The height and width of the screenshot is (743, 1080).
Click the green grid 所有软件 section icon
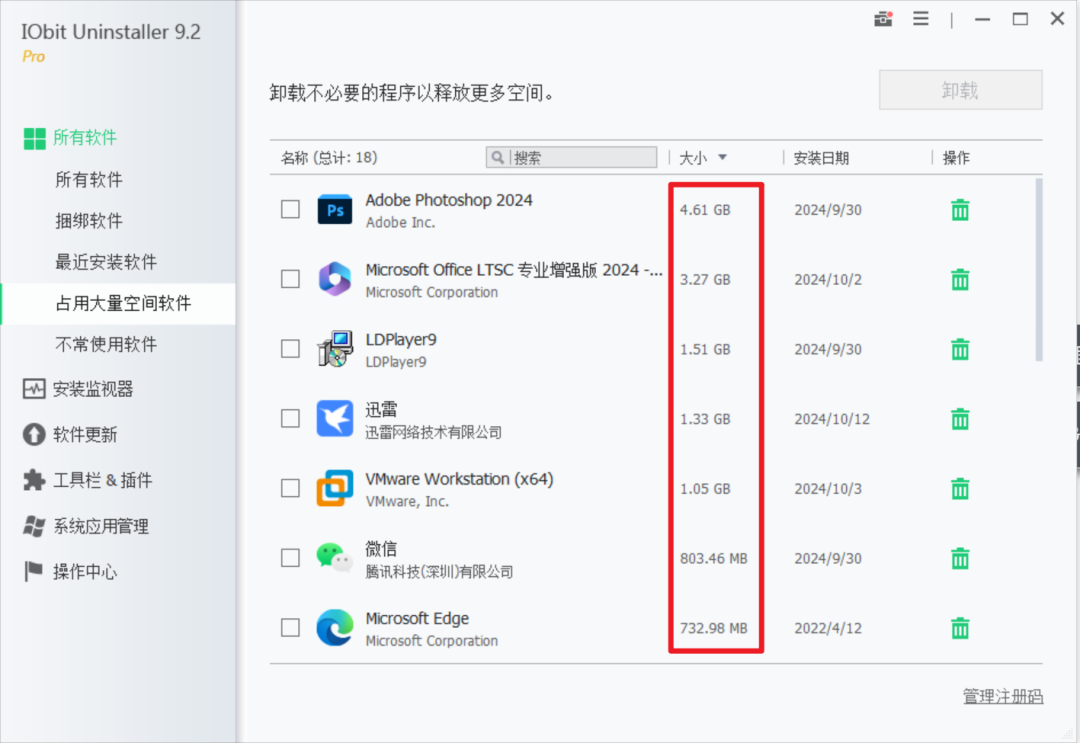34,138
